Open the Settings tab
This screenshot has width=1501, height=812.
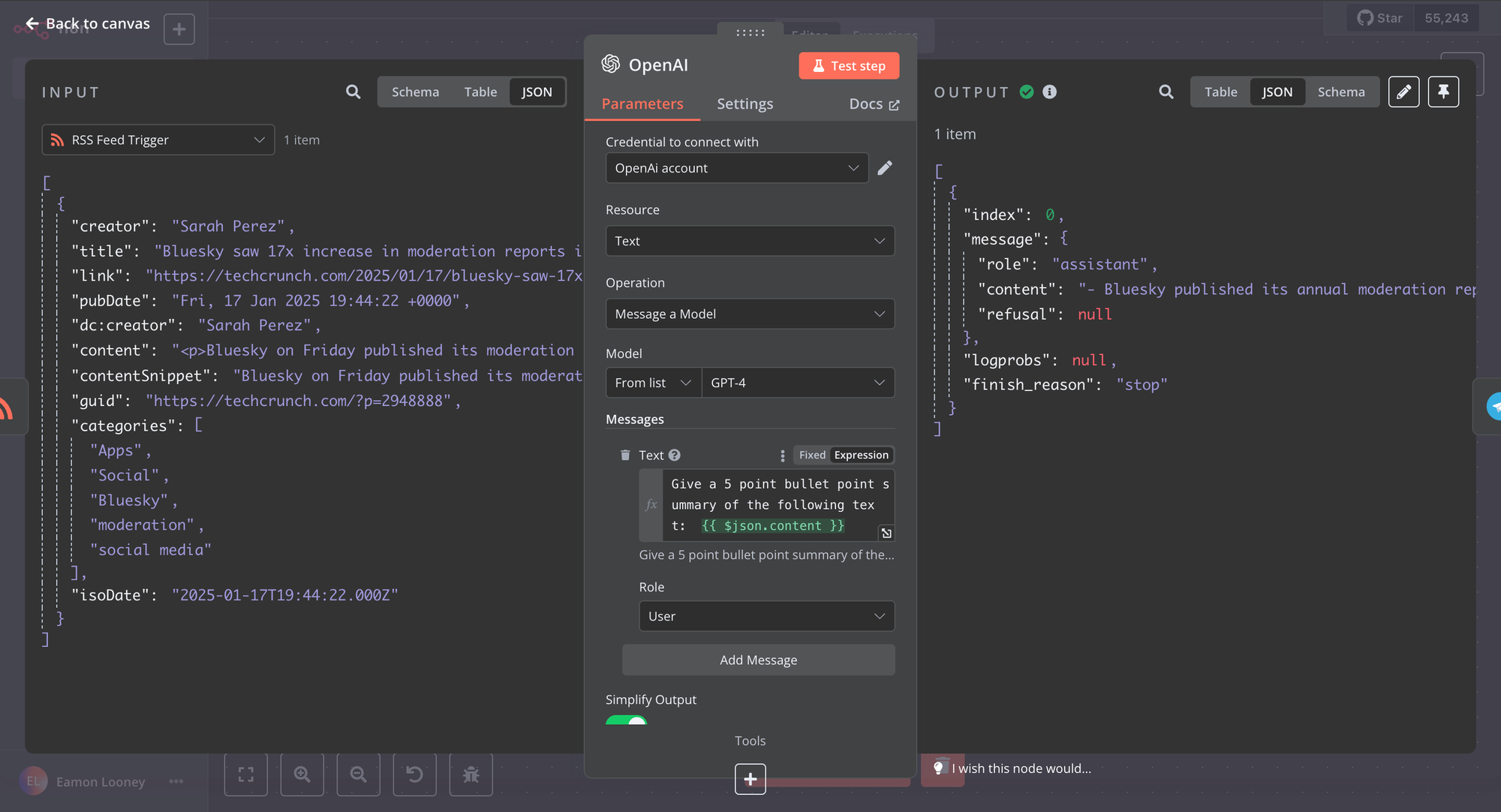click(x=744, y=104)
